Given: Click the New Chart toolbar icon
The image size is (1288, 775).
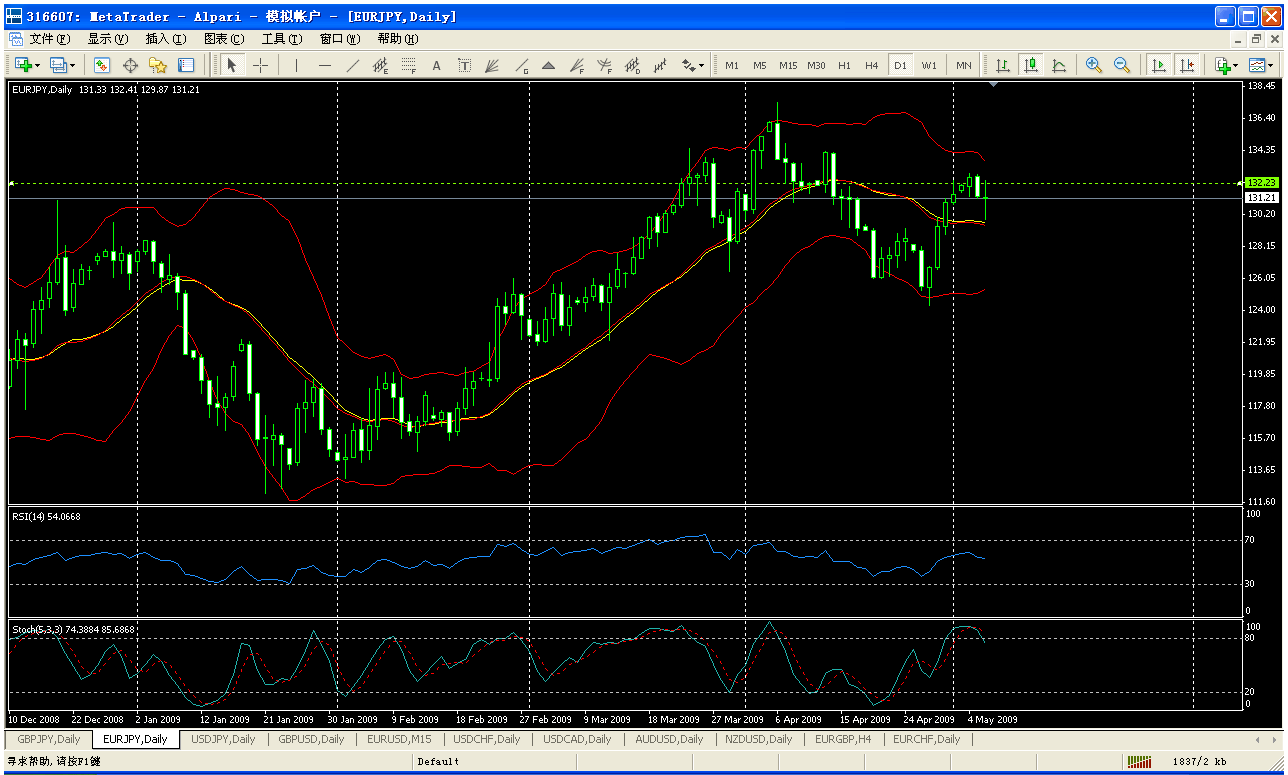Looking at the screenshot, I should [22, 65].
